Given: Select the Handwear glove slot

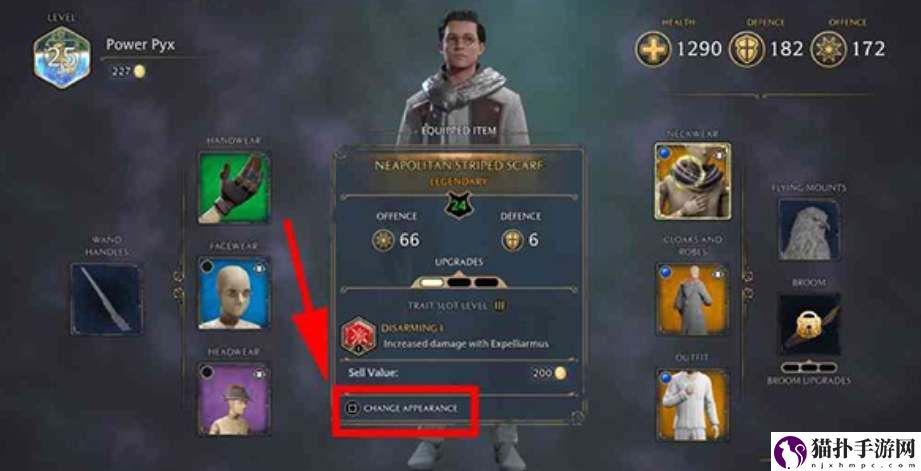Looking at the screenshot, I should coord(234,188).
